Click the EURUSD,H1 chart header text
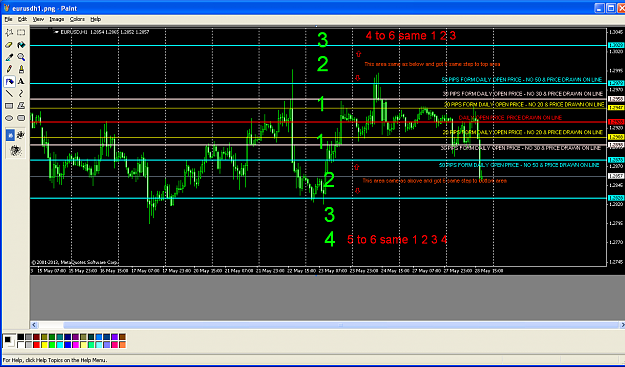This screenshot has height=367, width=625. tap(105, 32)
